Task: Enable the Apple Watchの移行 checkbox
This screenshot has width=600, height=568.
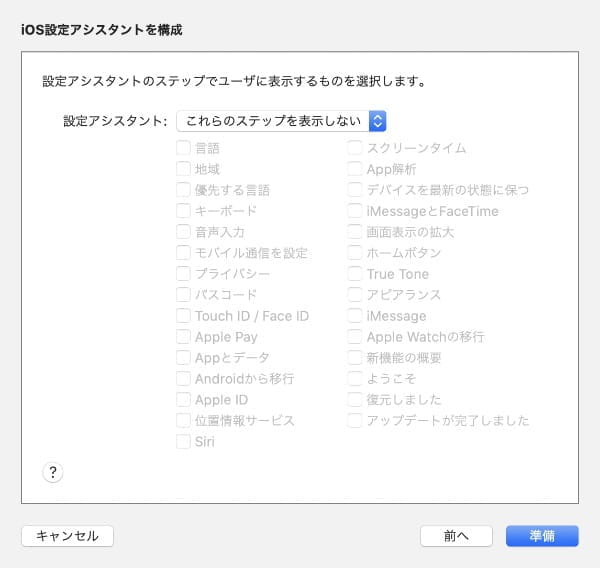Action: pyautogui.click(x=355, y=337)
